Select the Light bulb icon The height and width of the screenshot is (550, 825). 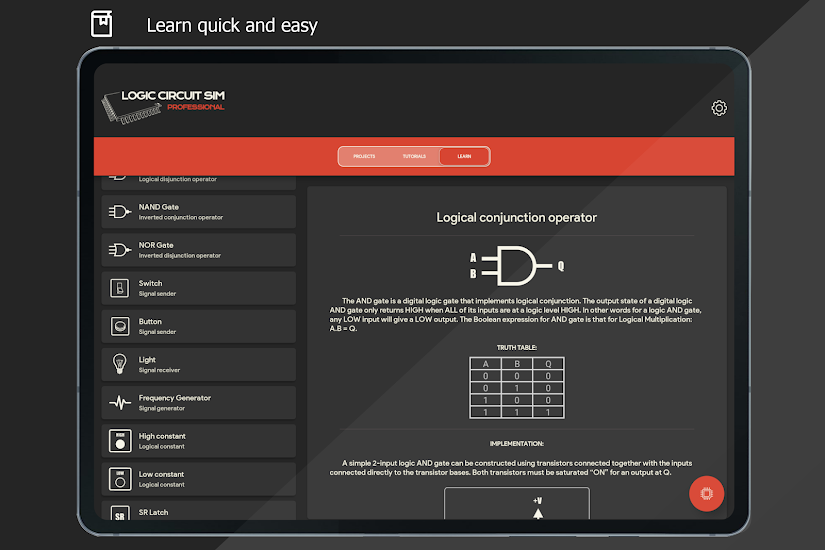click(119, 364)
